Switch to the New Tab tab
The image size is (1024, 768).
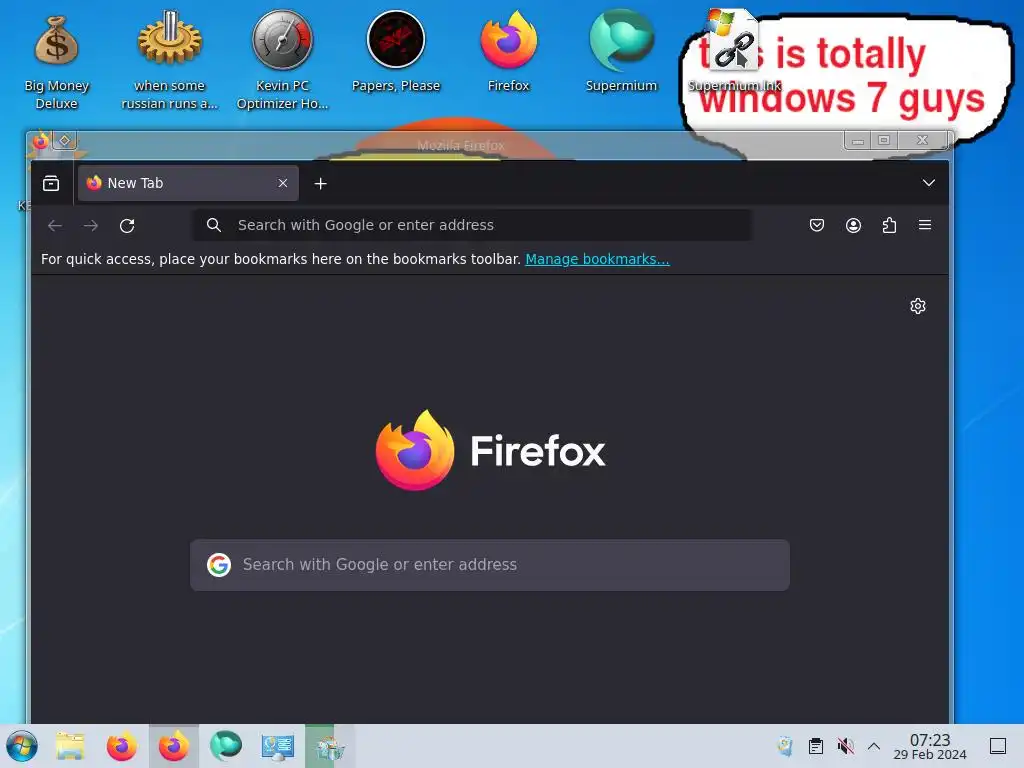click(188, 184)
